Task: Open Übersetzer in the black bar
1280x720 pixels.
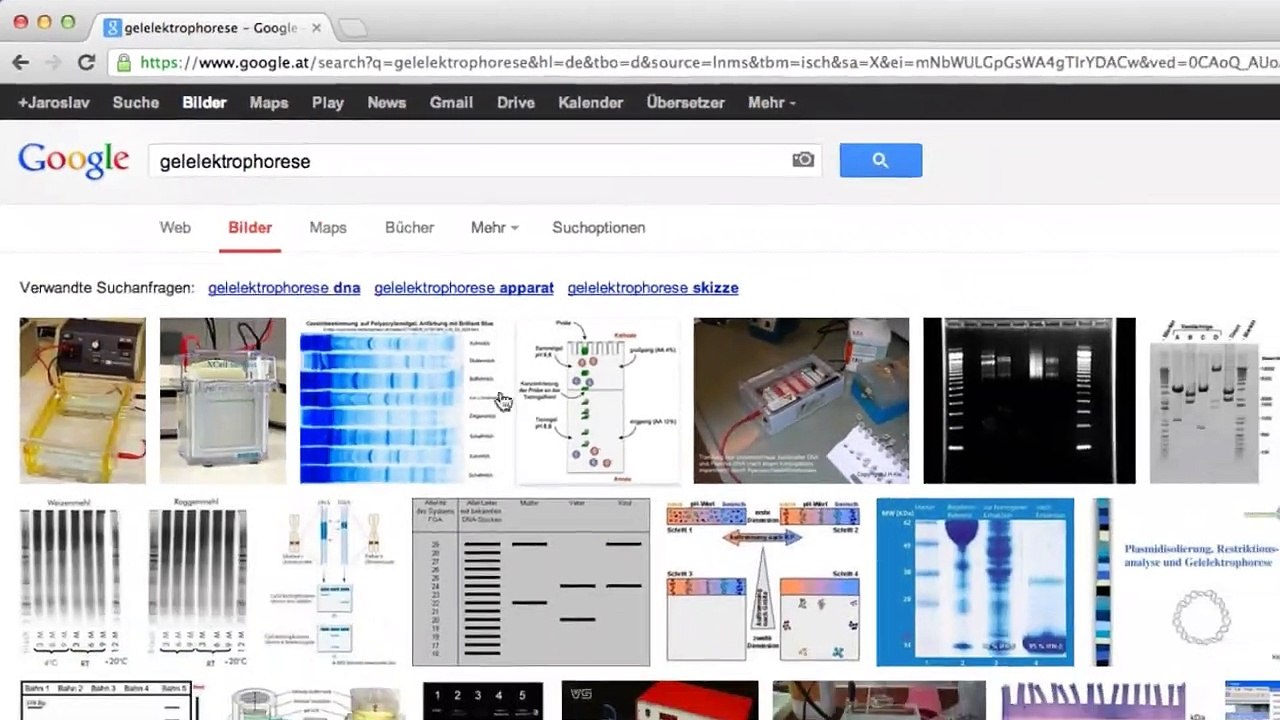Action: click(686, 102)
